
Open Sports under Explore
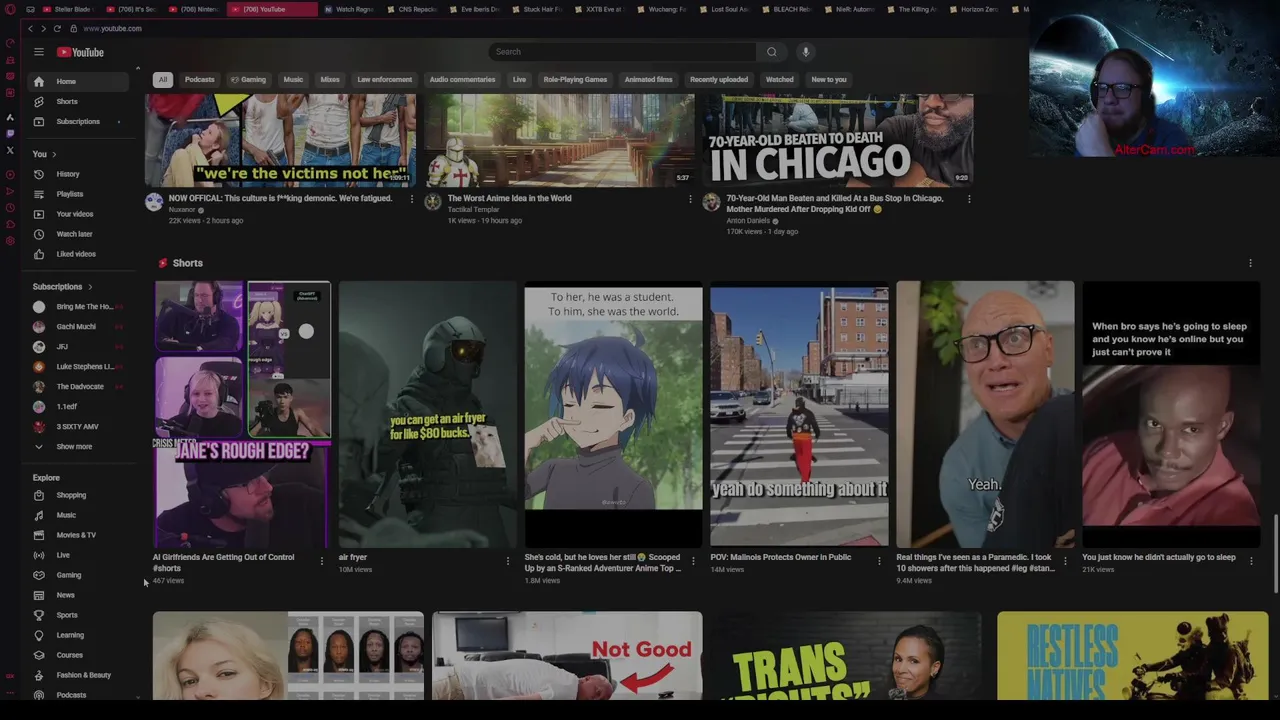(80, 615)
